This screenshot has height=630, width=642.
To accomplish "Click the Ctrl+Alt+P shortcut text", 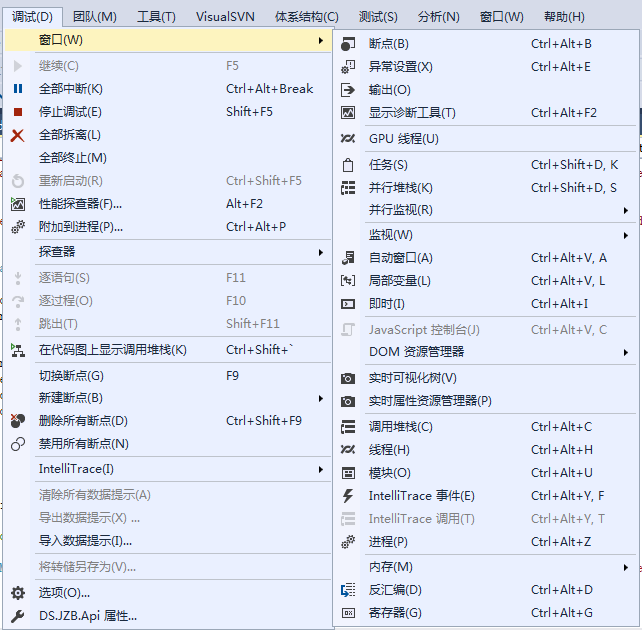I will [256, 227].
